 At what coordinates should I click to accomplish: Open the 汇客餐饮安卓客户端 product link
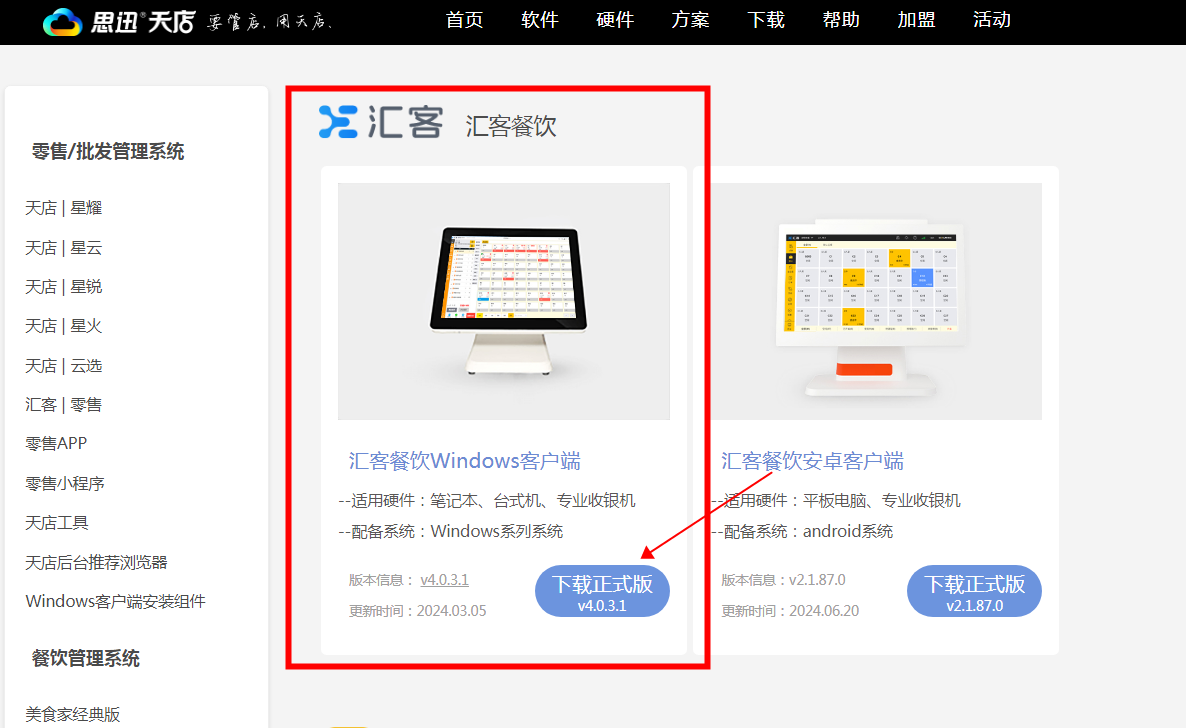pyautogui.click(x=811, y=460)
